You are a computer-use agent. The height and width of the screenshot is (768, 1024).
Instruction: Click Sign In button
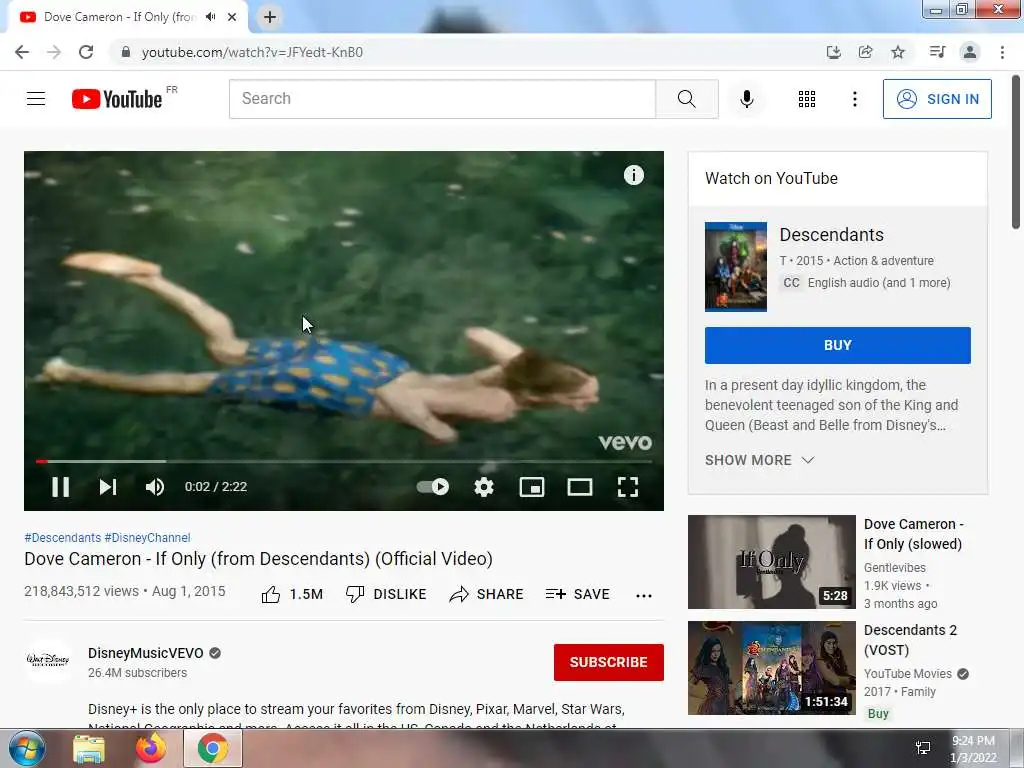(x=937, y=99)
